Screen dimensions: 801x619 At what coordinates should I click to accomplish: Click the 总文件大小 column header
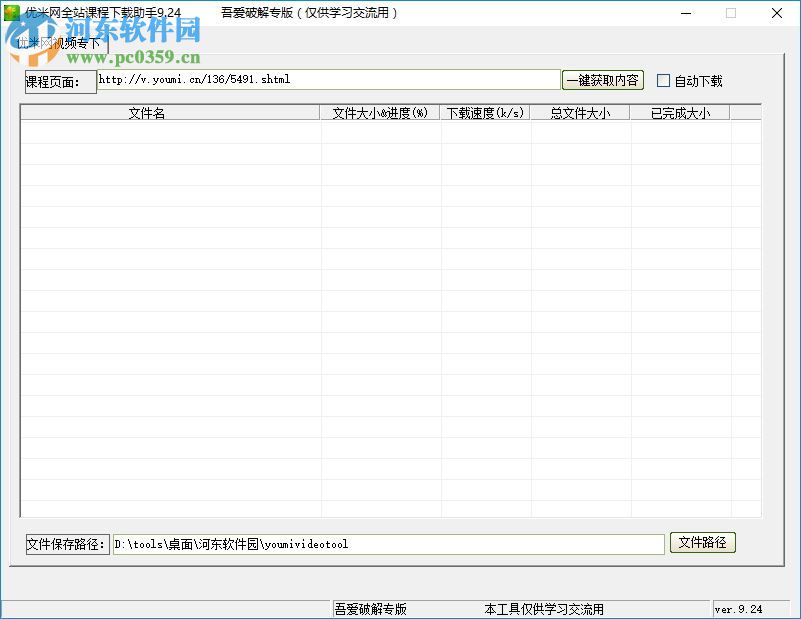click(580, 113)
